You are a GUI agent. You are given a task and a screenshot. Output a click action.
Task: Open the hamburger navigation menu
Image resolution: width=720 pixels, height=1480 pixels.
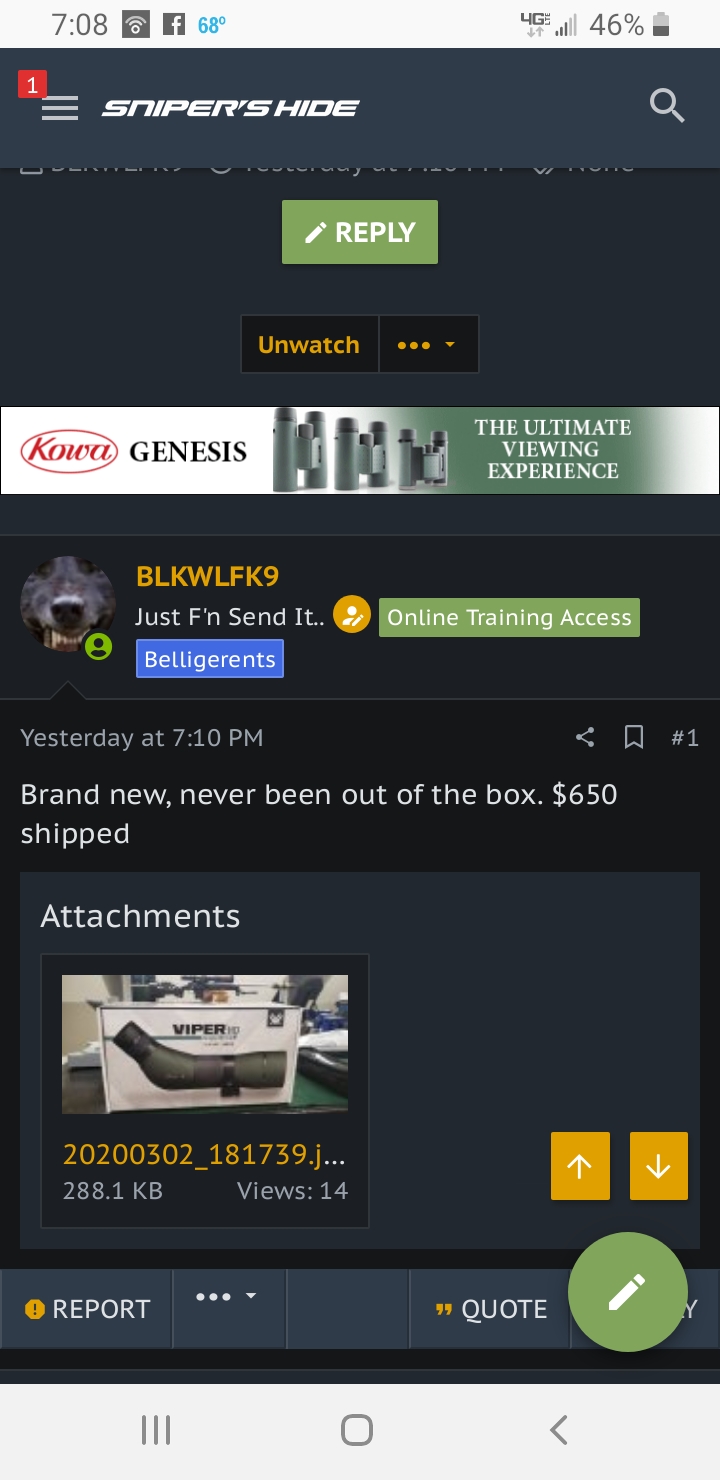(x=60, y=108)
